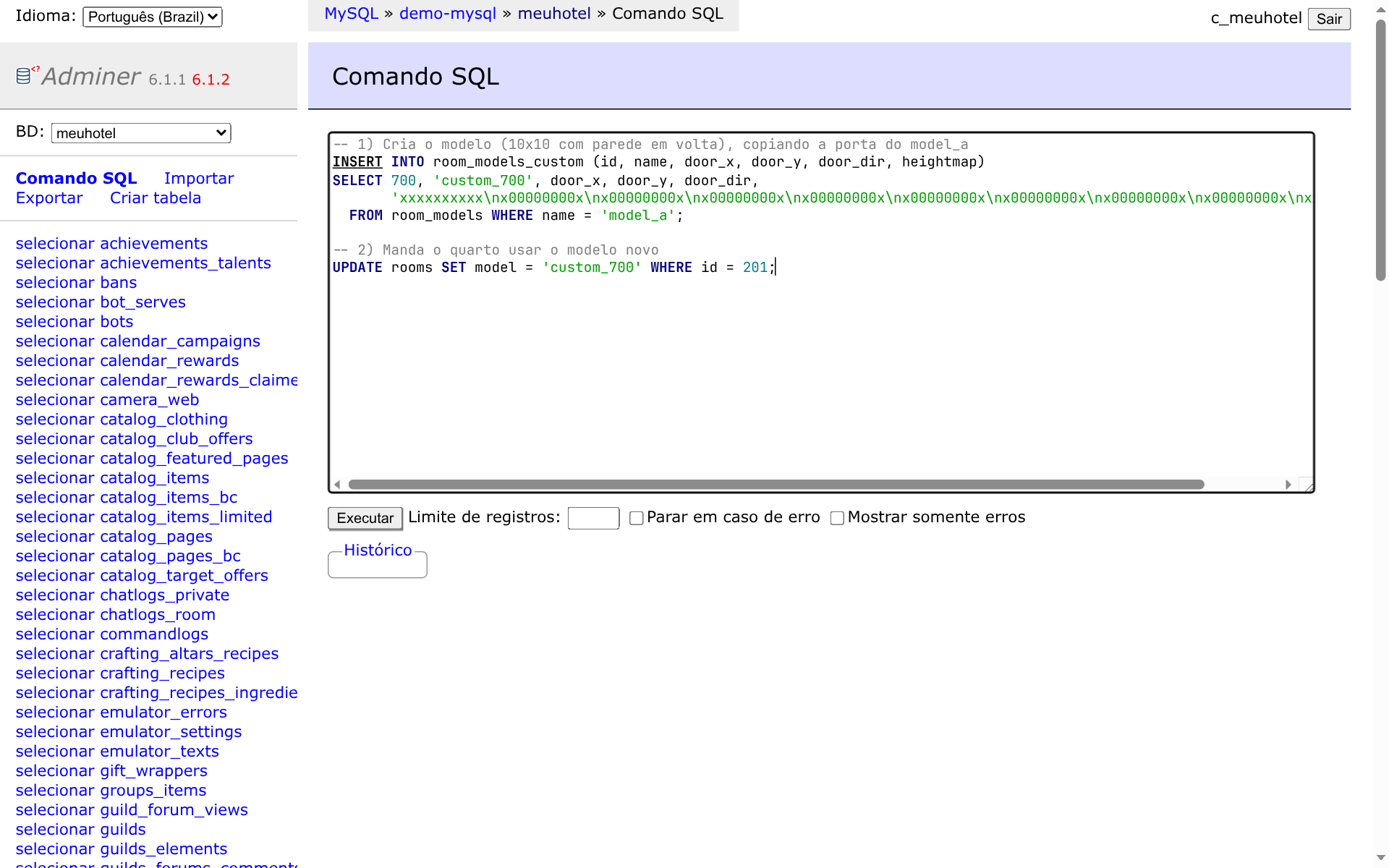Open selecionar chatlogs_room table

pyautogui.click(x=116, y=615)
